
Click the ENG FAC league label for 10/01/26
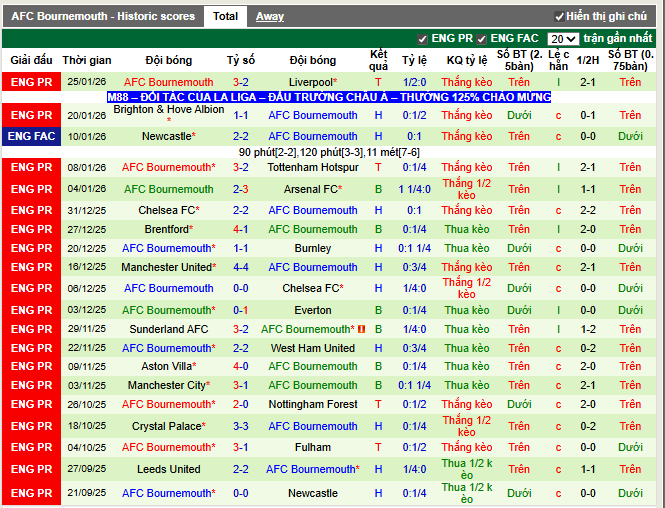click(31, 136)
